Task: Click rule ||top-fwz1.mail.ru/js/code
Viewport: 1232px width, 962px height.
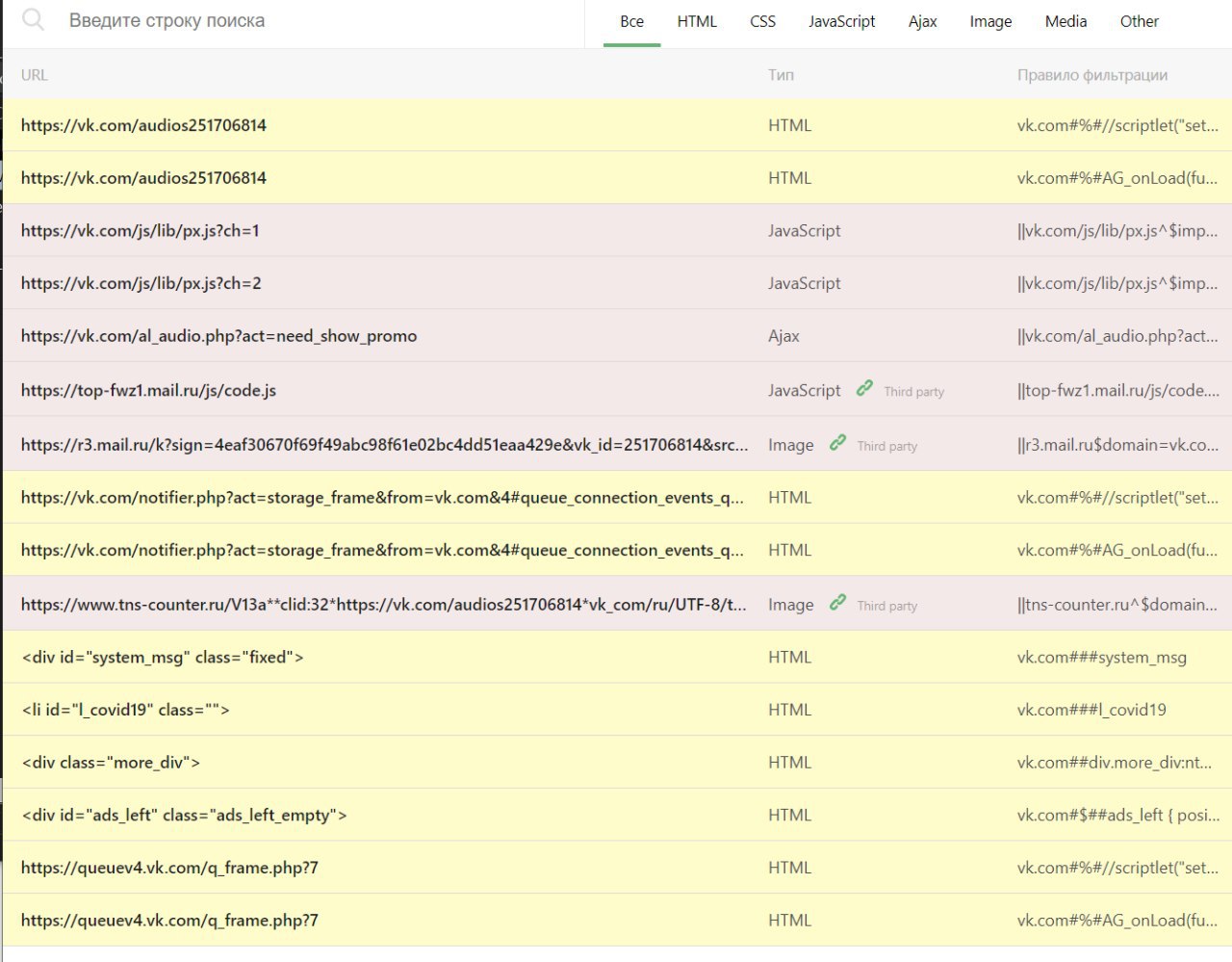Action: tap(1117, 391)
